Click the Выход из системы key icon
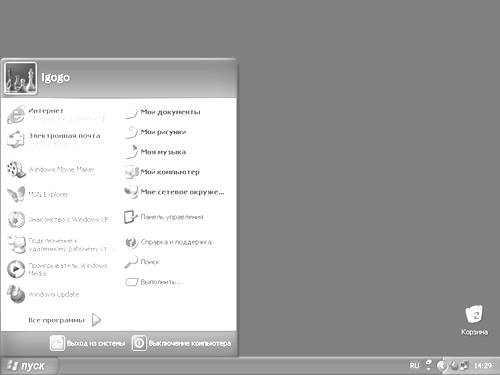 (x=57, y=343)
